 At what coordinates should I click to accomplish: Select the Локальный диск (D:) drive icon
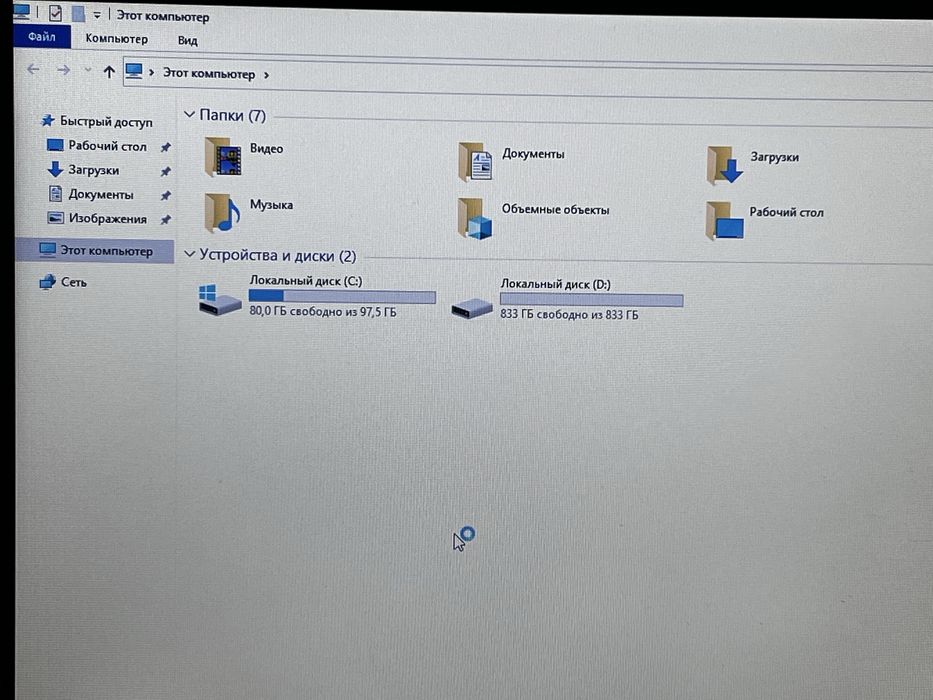pyautogui.click(x=472, y=308)
